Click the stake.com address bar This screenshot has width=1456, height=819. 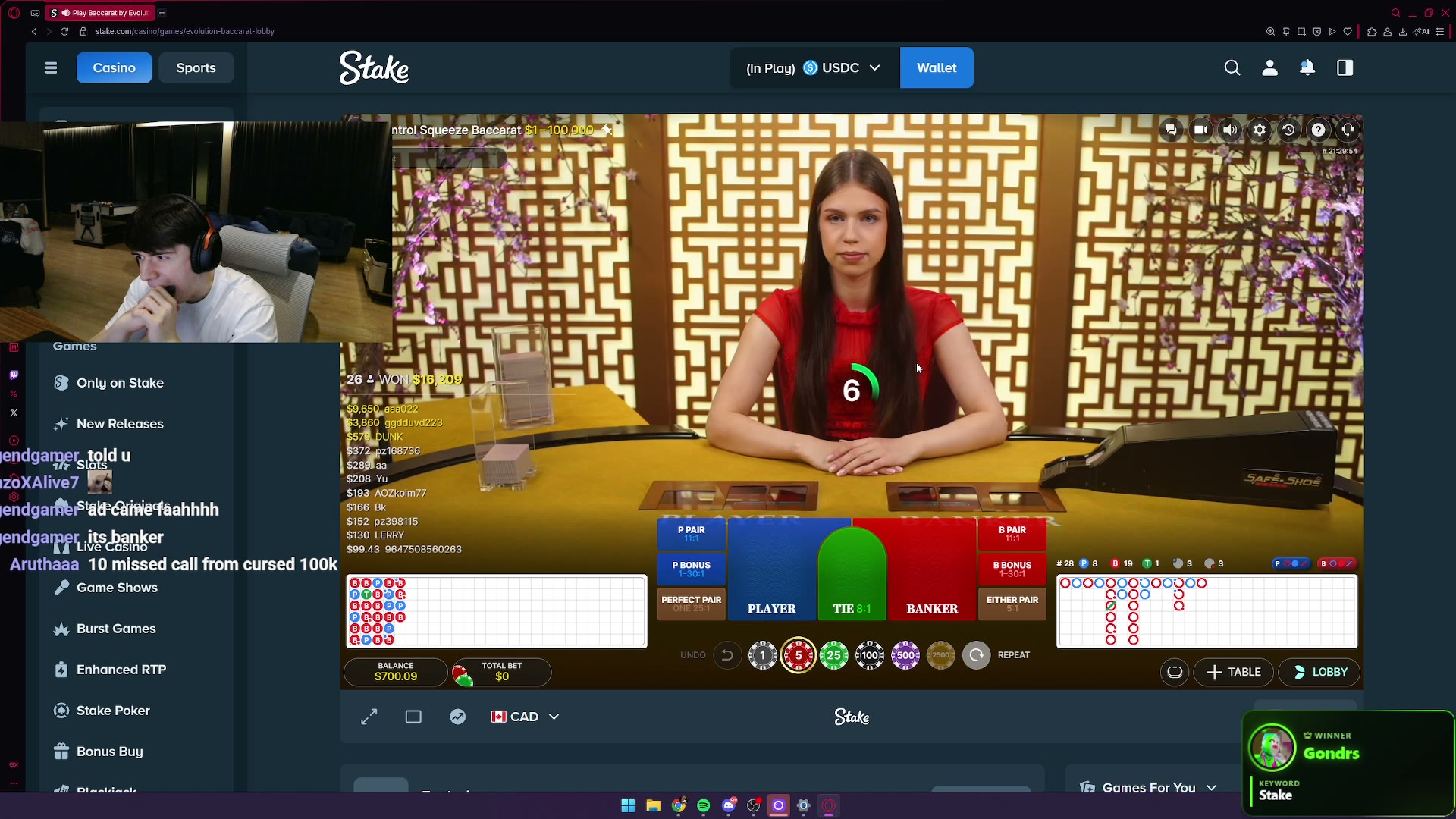pyautogui.click(x=185, y=31)
